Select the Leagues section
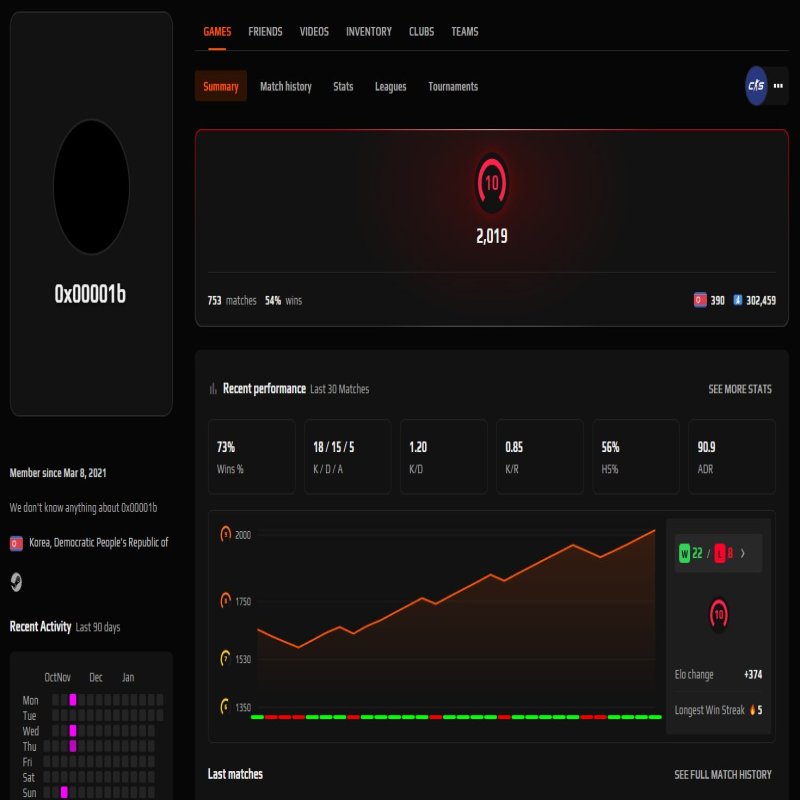This screenshot has height=800, width=800. coord(390,86)
